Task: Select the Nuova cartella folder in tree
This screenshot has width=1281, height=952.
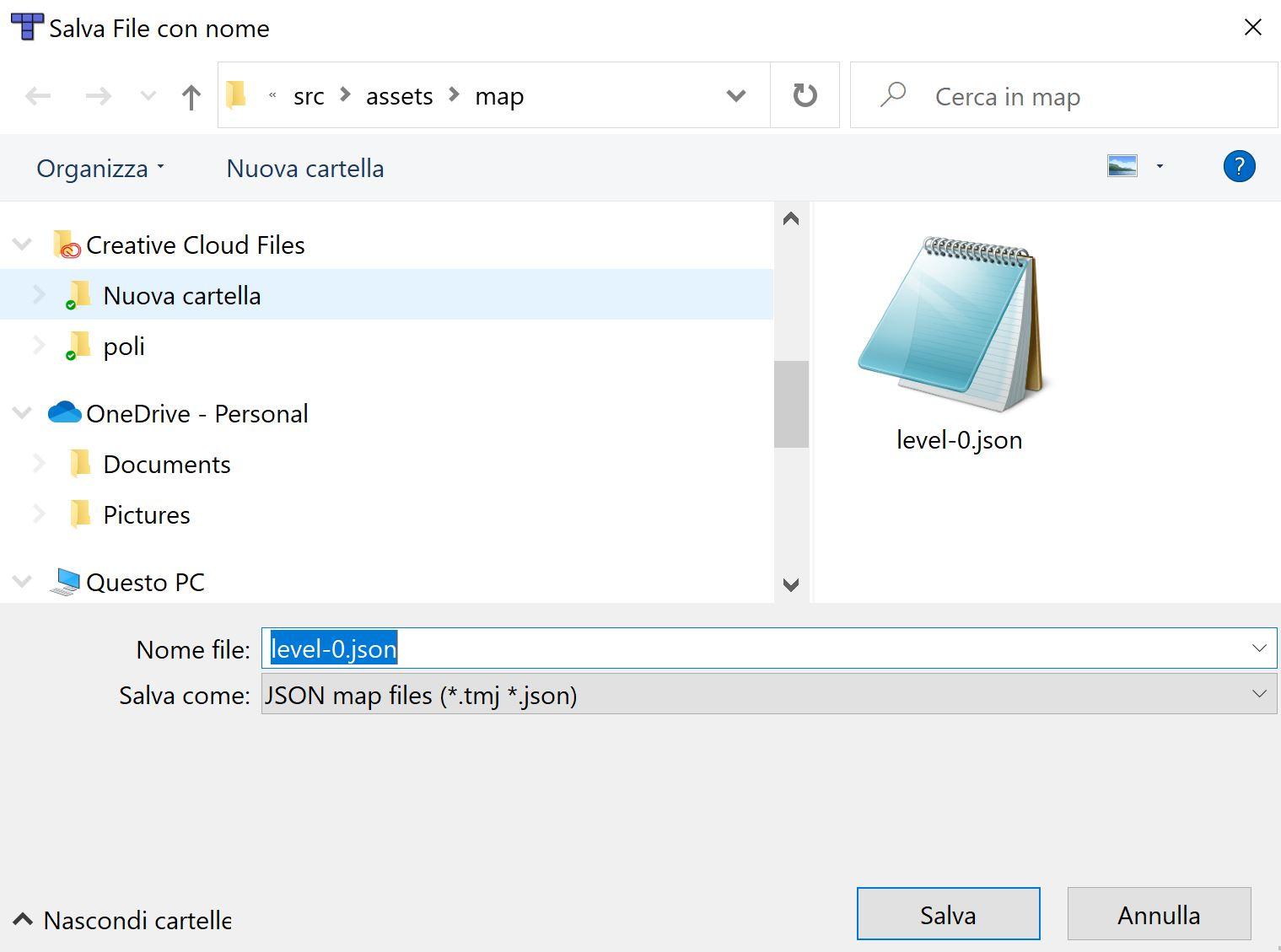Action: 182,296
